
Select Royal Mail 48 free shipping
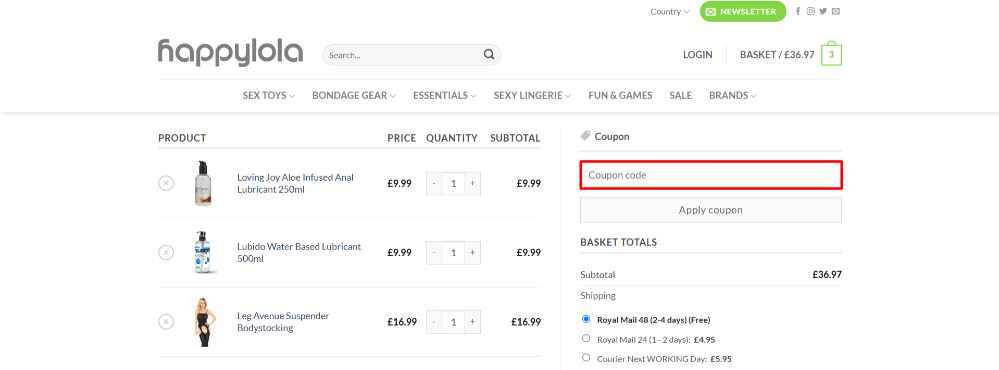tap(586, 319)
